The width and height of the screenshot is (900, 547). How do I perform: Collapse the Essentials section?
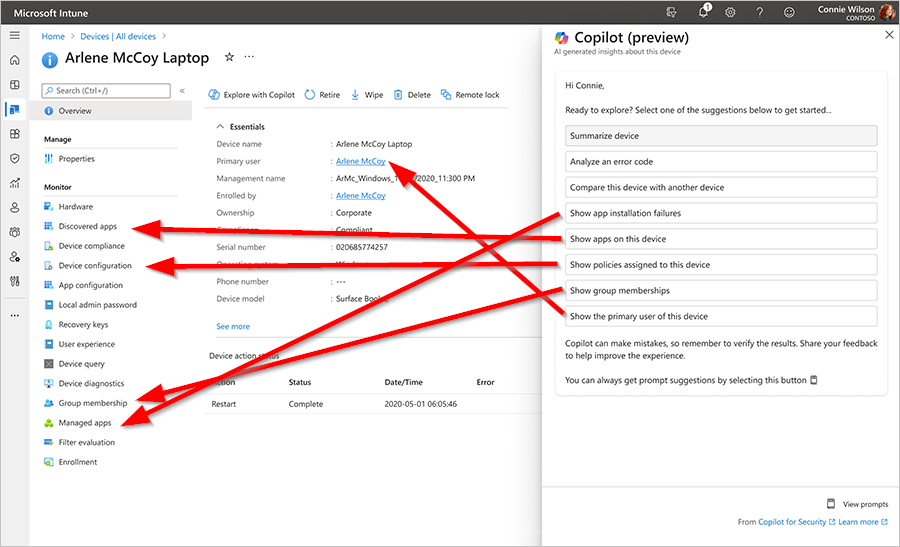tap(220, 126)
